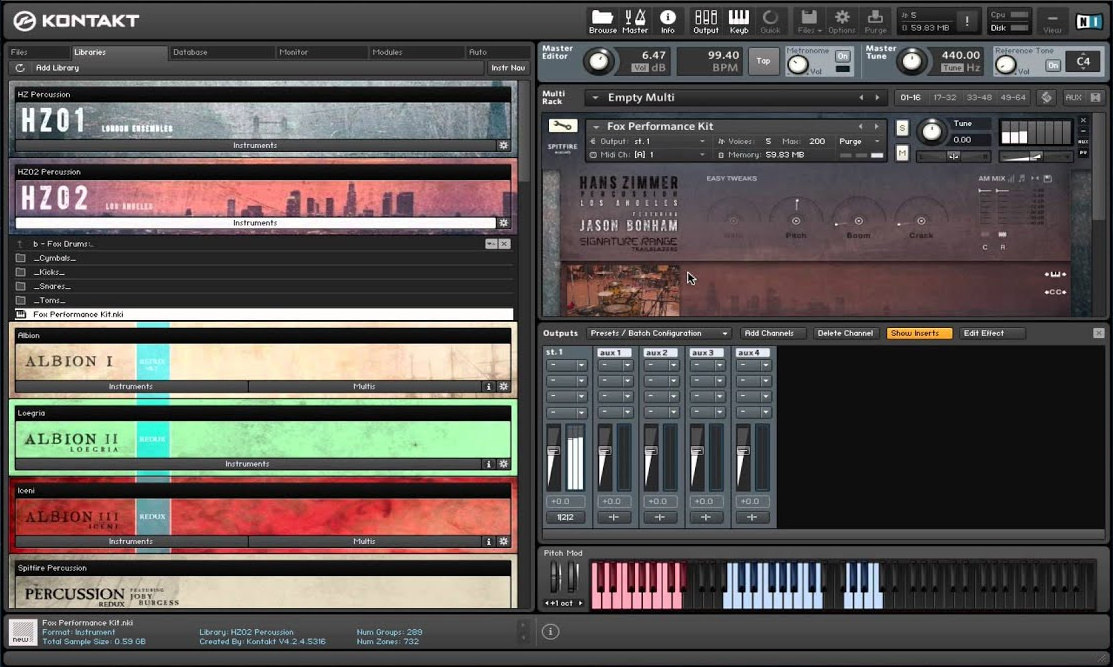Open the sort dropdown in Fox Drums header
1113x667 pixels.
pyautogui.click(x=490, y=244)
